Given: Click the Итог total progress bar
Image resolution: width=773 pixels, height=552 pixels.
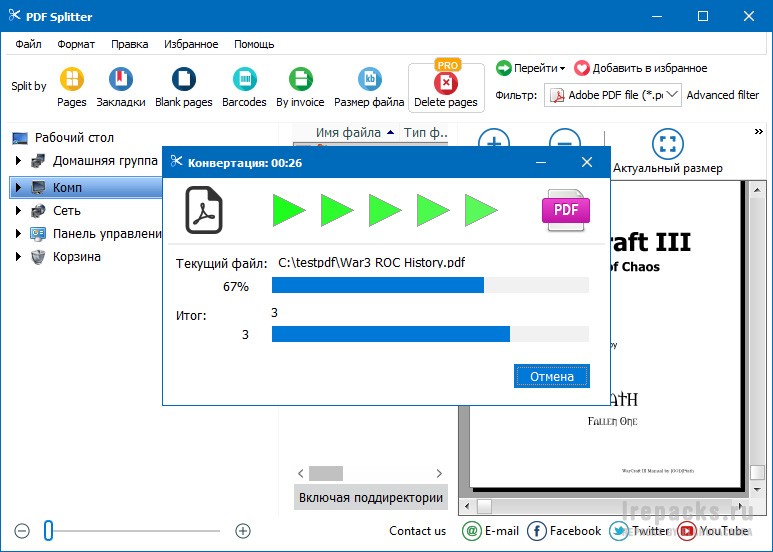Looking at the screenshot, I should pos(430,334).
